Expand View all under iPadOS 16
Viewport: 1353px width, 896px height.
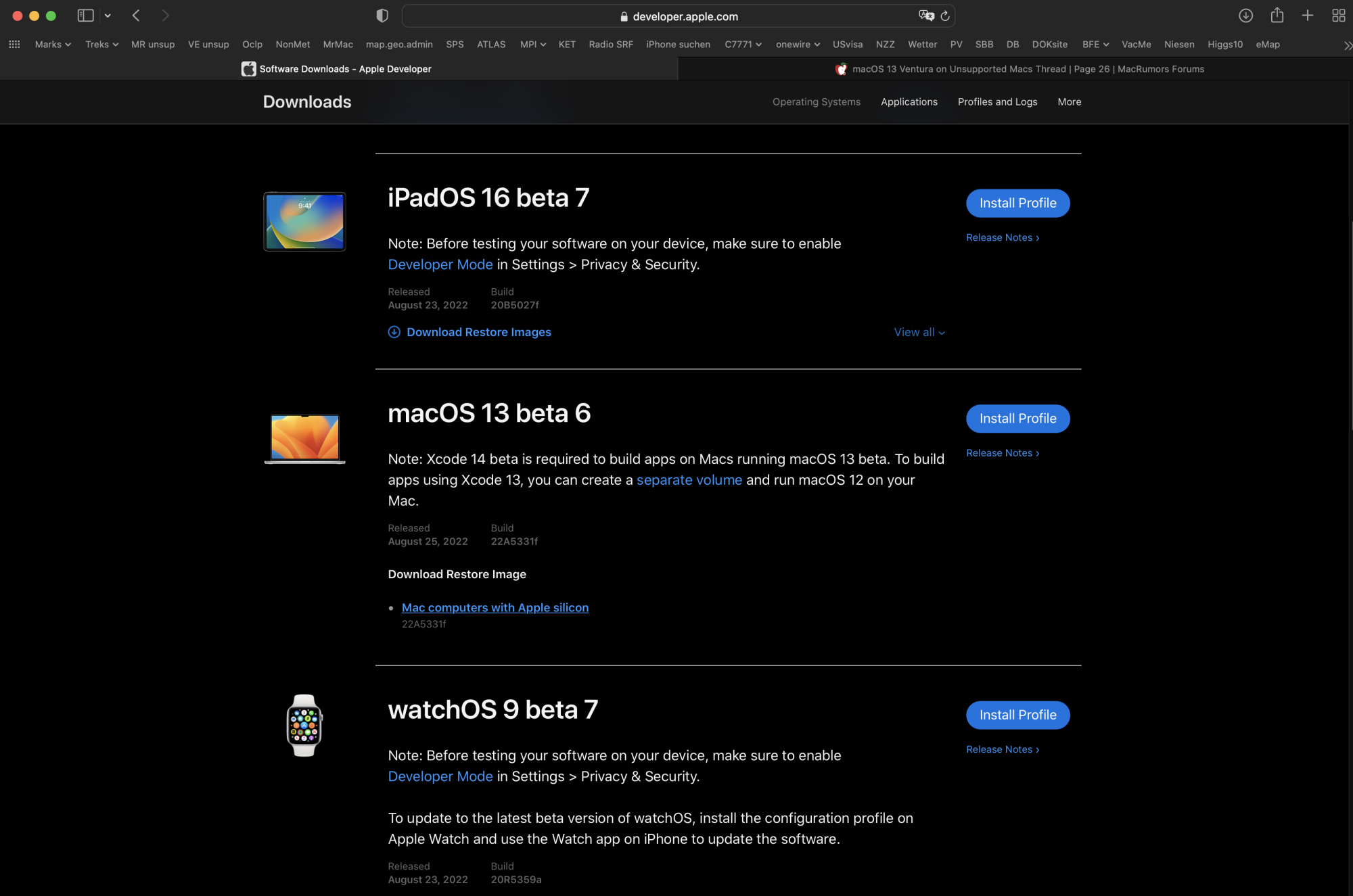(x=919, y=332)
